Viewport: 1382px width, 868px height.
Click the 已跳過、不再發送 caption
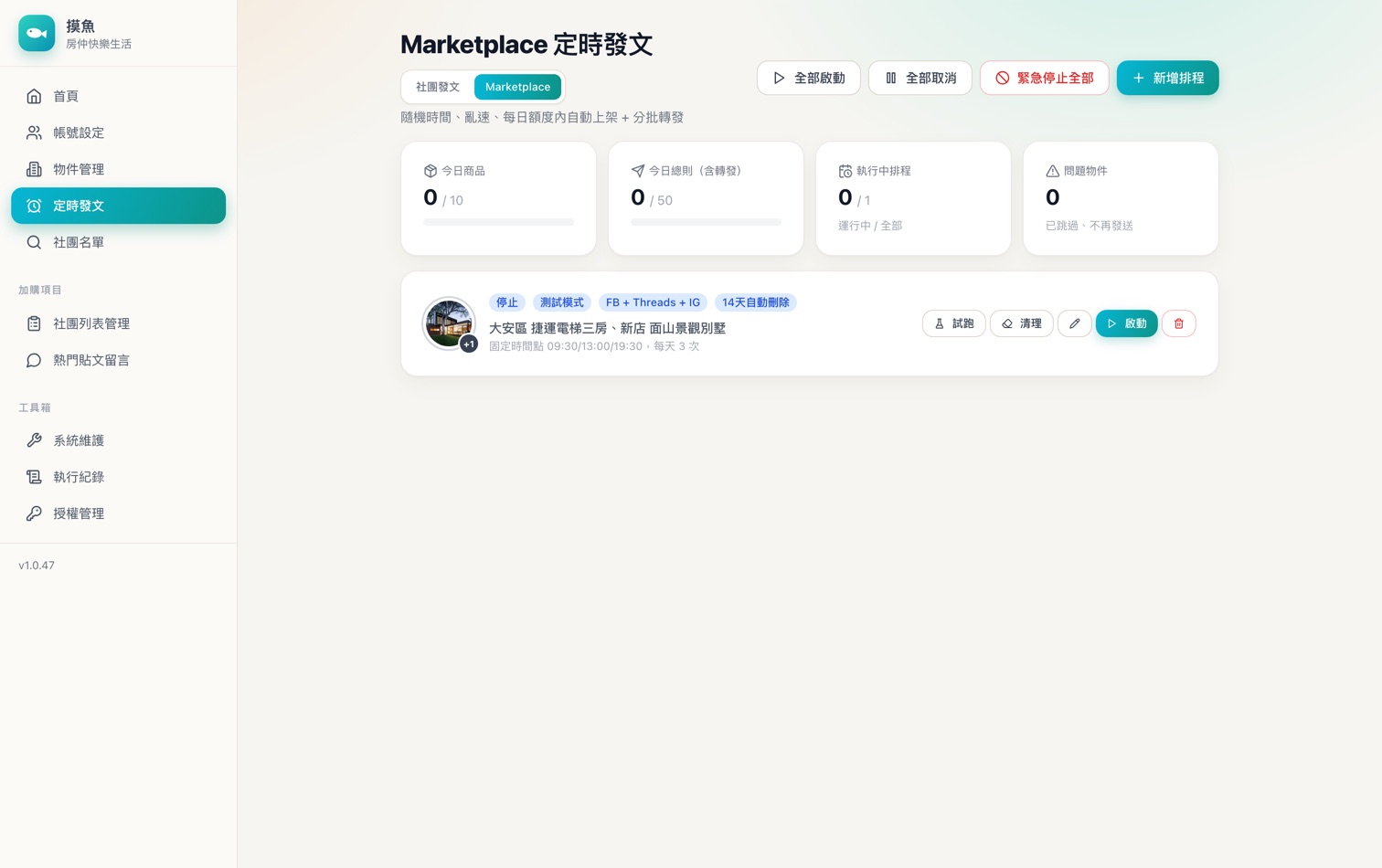point(1090,226)
